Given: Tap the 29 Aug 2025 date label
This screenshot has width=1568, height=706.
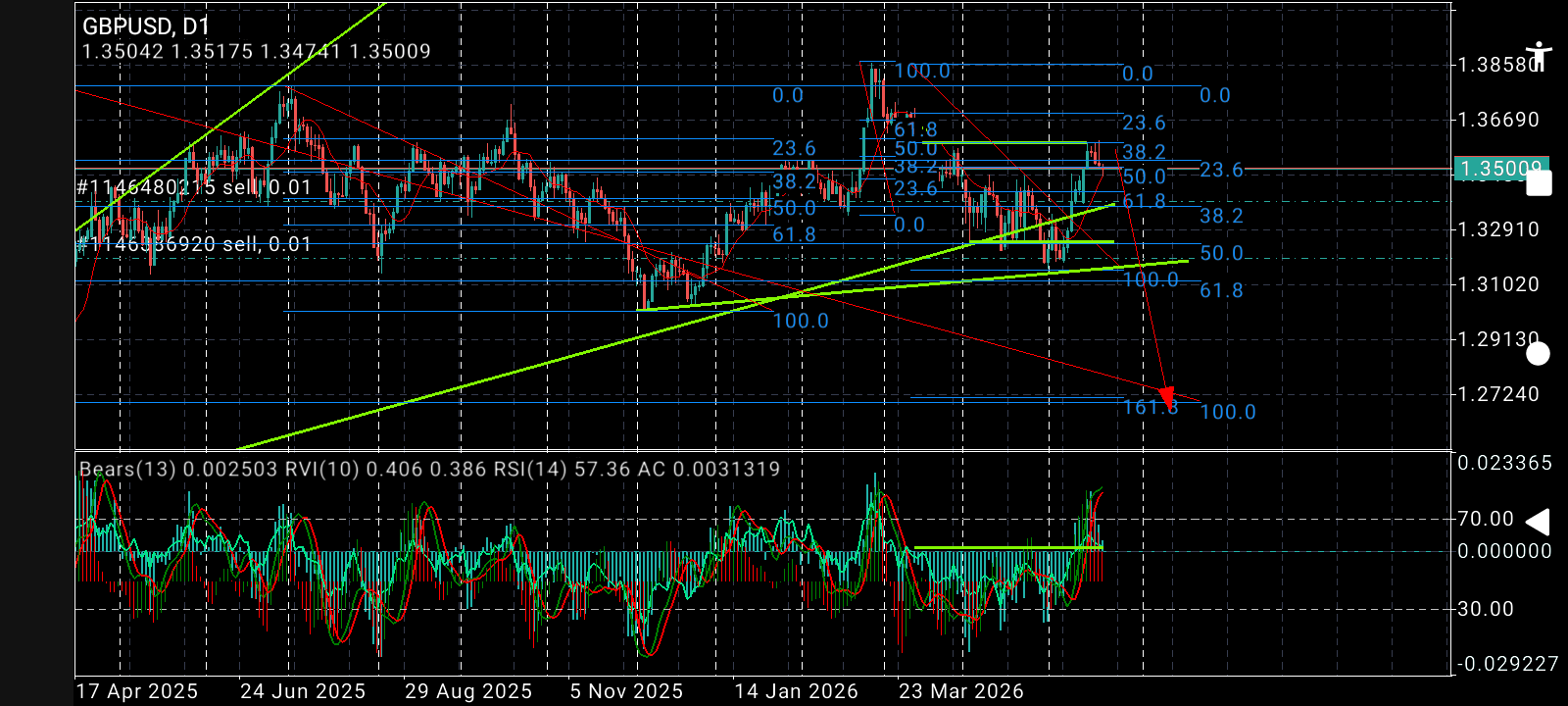Looking at the screenshot, I should point(468,691).
